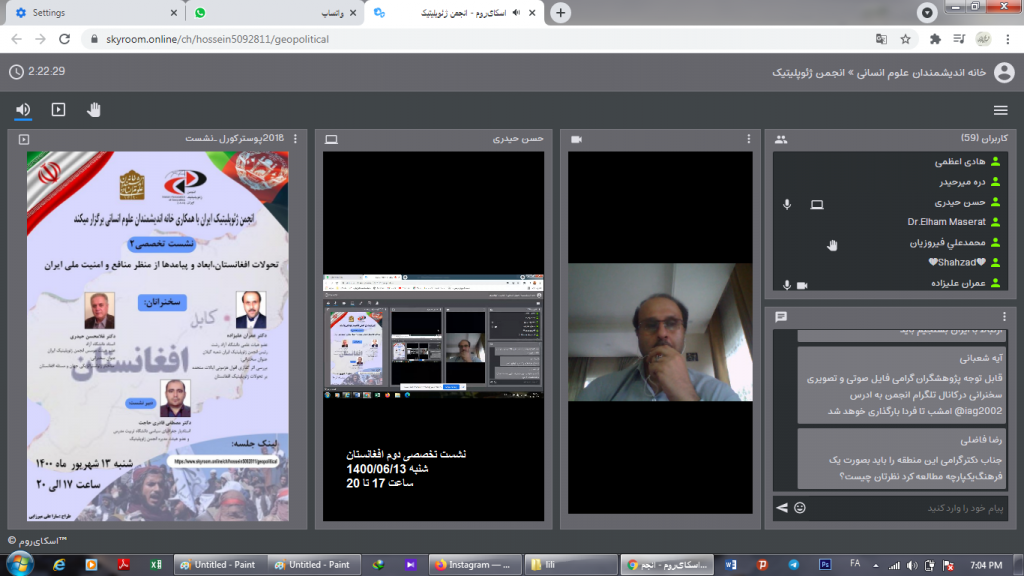
Task: Expand options menu of the webcam panel
Action: pyautogui.click(x=748, y=139)
